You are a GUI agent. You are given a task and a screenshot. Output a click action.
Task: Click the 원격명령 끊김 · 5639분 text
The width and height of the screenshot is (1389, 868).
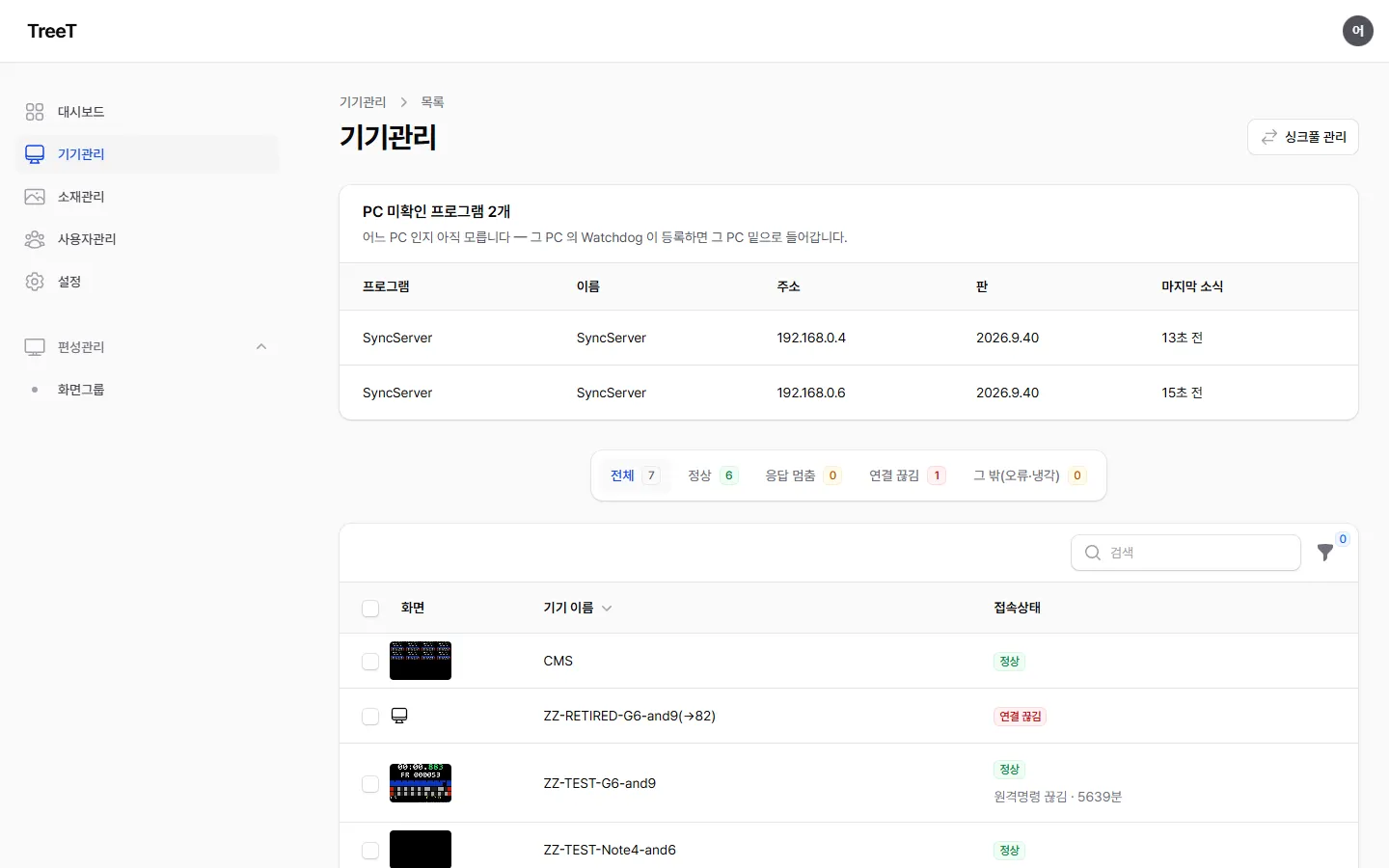(1058, 797)
